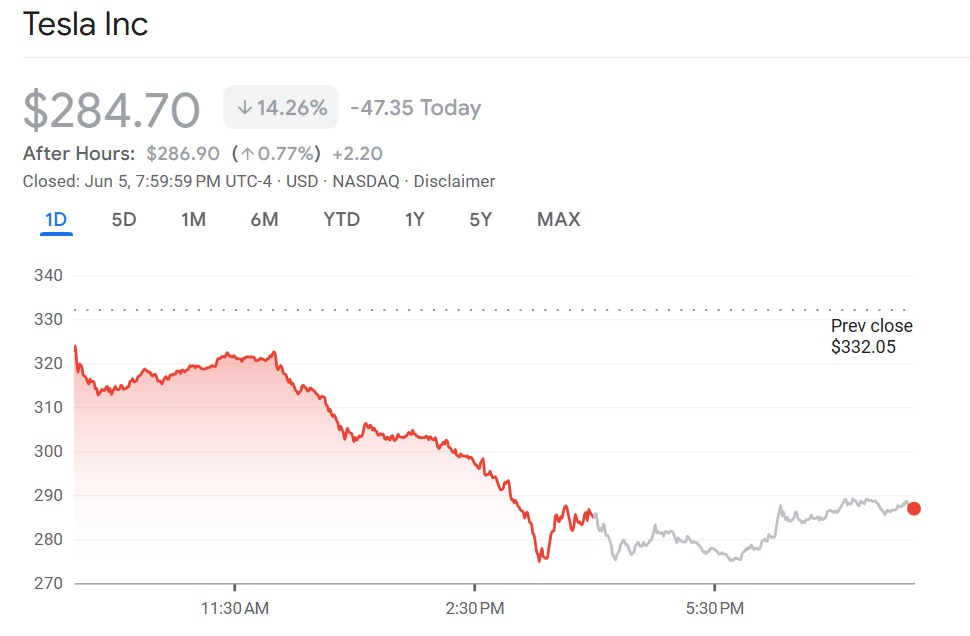This screenshot has width=970, height=636.
Task: Click the up arrow beside 0.77% after hours
Action: click(x=244, y=154)
